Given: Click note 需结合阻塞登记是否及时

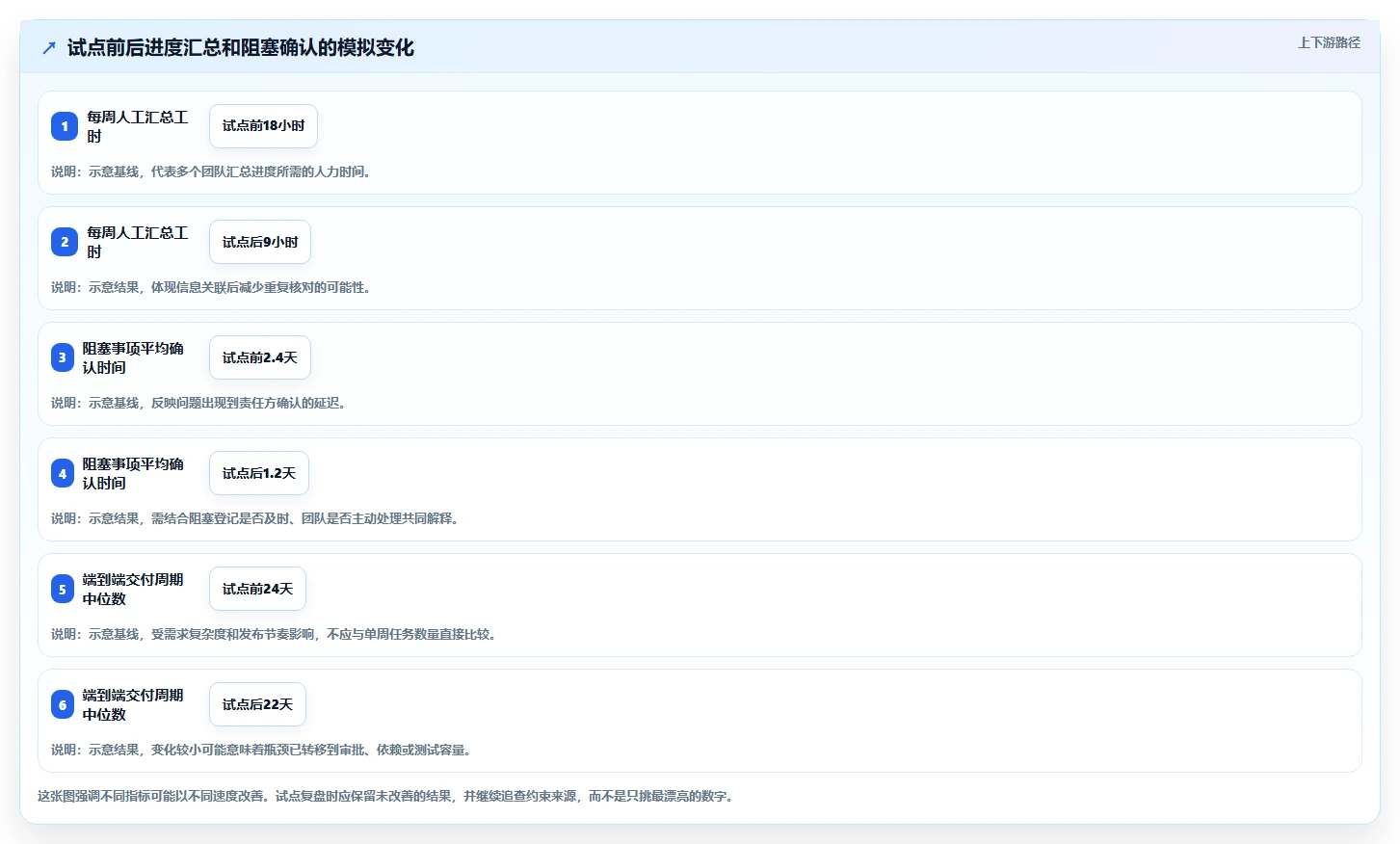Looking at the screenshot, I should [221, 518].
